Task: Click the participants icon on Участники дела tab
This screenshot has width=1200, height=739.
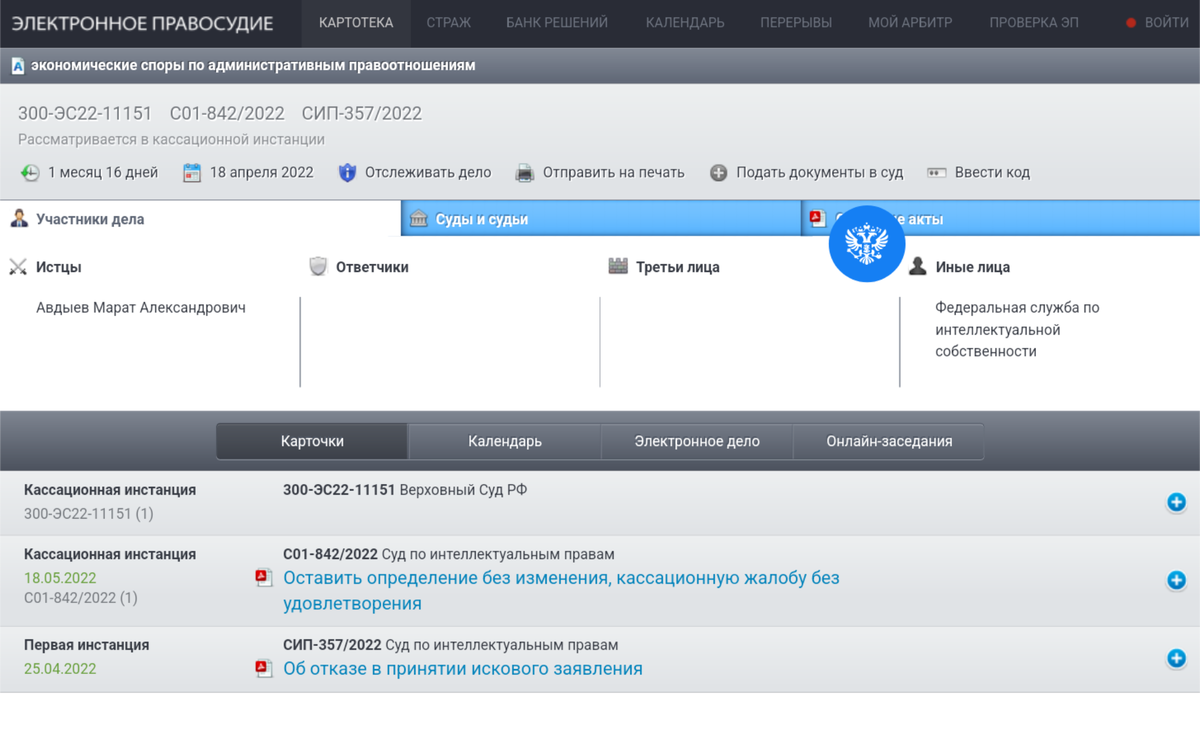Action: click(x=19, y=219)
